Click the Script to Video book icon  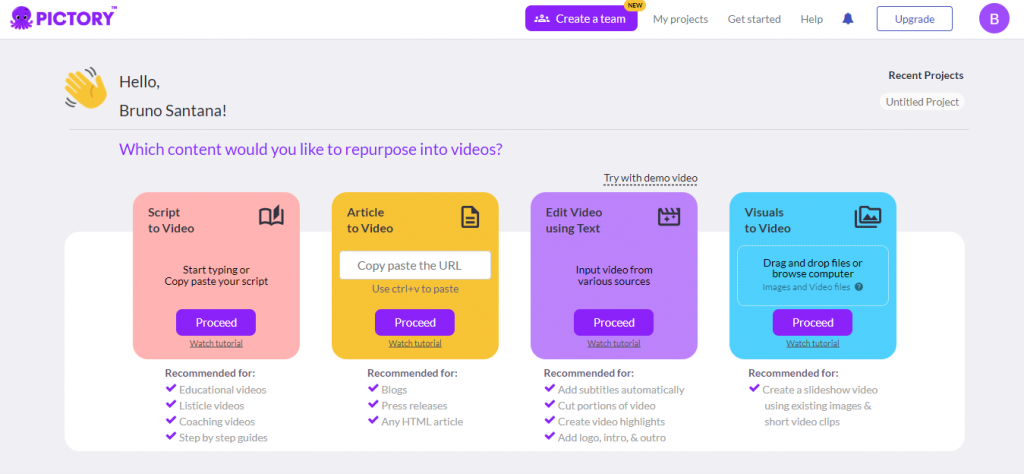pyautogui.click(x=271, y=217)
